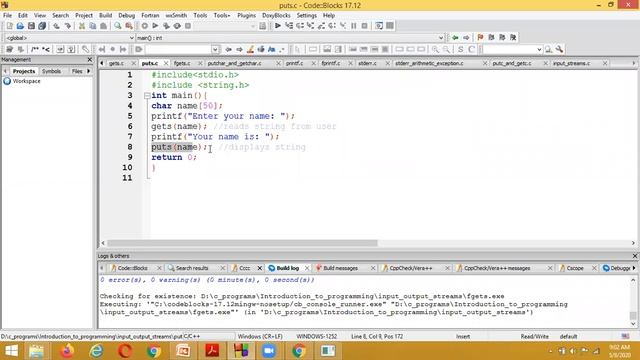
Task: Click the Rebuild icon
Action: (x=177, y=26)
